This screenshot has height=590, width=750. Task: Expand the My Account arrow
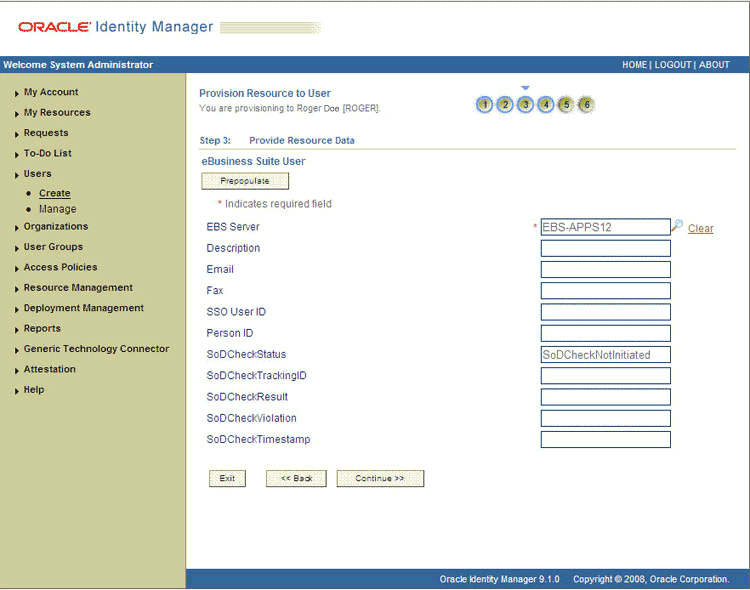click(17, 93)
